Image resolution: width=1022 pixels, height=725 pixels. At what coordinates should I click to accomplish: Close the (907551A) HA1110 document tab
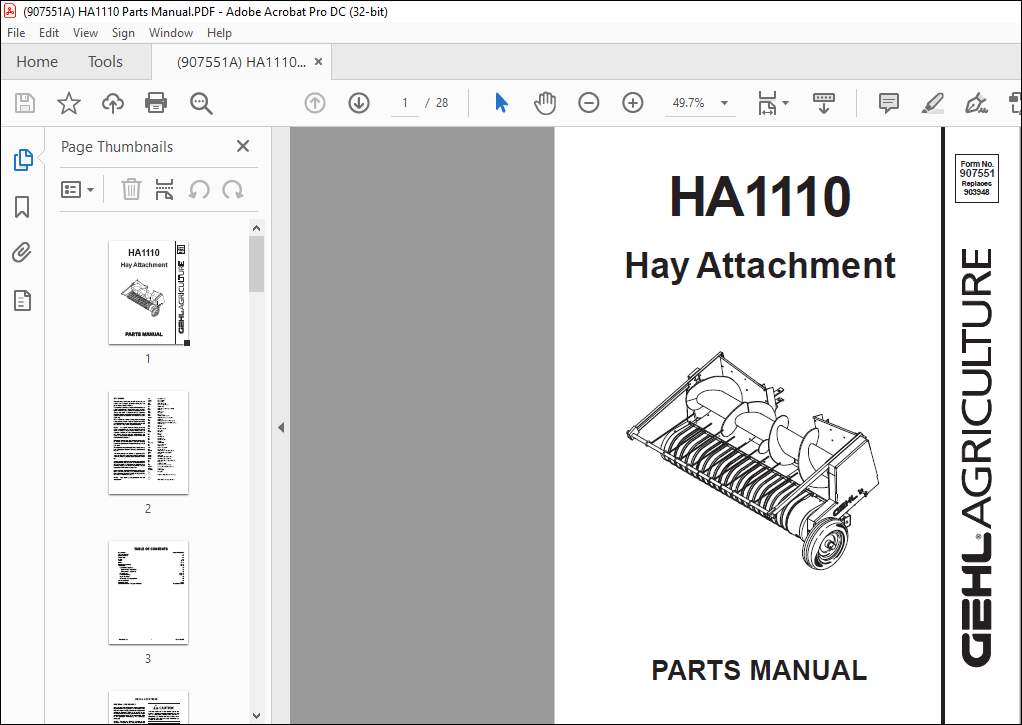[x=319, y=62]
